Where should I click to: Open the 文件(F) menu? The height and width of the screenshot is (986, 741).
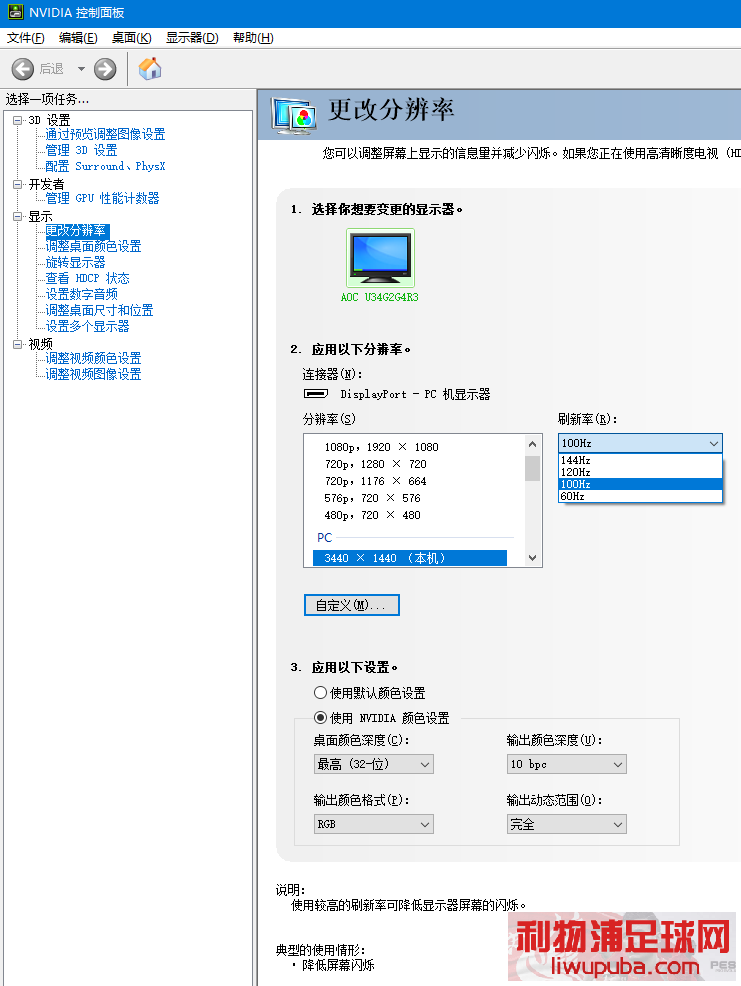pyautogui.click(x=26, y=38)
